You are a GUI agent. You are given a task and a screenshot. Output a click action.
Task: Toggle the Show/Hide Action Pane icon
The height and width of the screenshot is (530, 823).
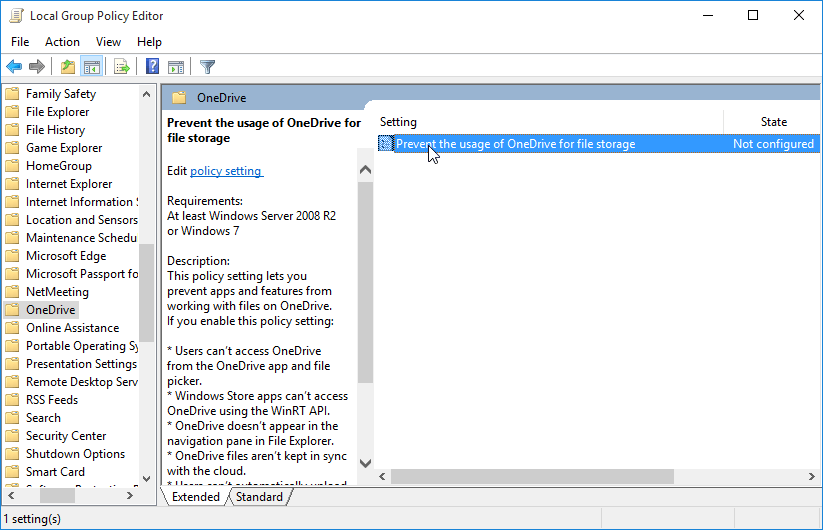click(176, 67)
